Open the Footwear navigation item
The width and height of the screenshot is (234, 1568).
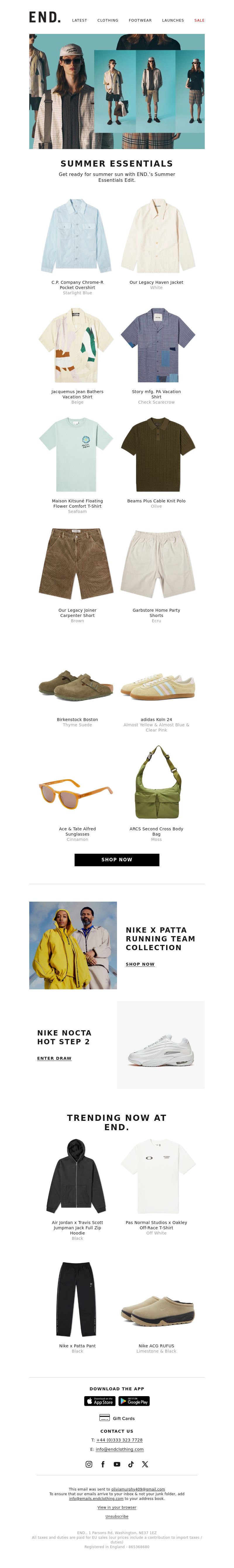click(x=140, y=20)
